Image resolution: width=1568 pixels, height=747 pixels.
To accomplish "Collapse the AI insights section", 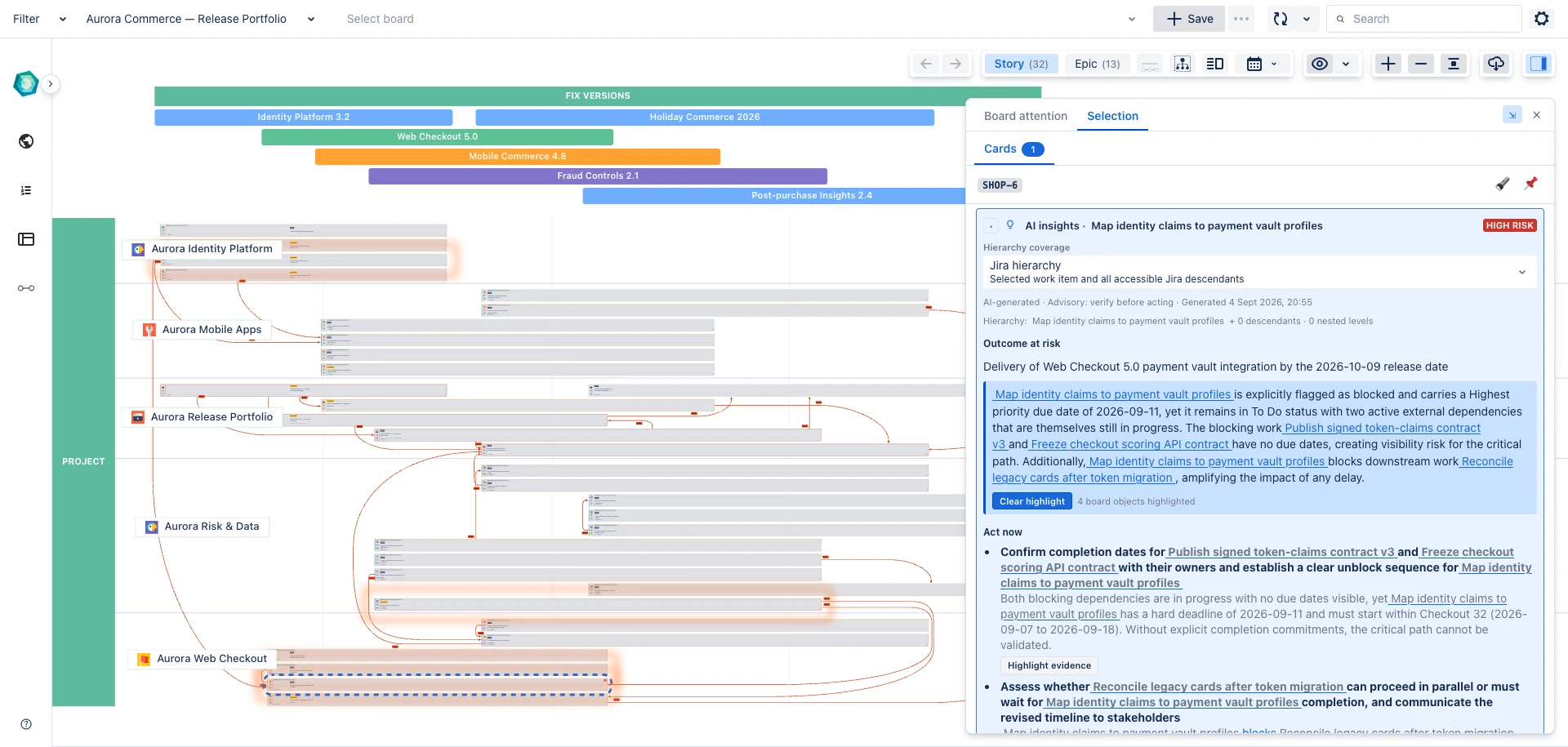I will tap(991, 226).
